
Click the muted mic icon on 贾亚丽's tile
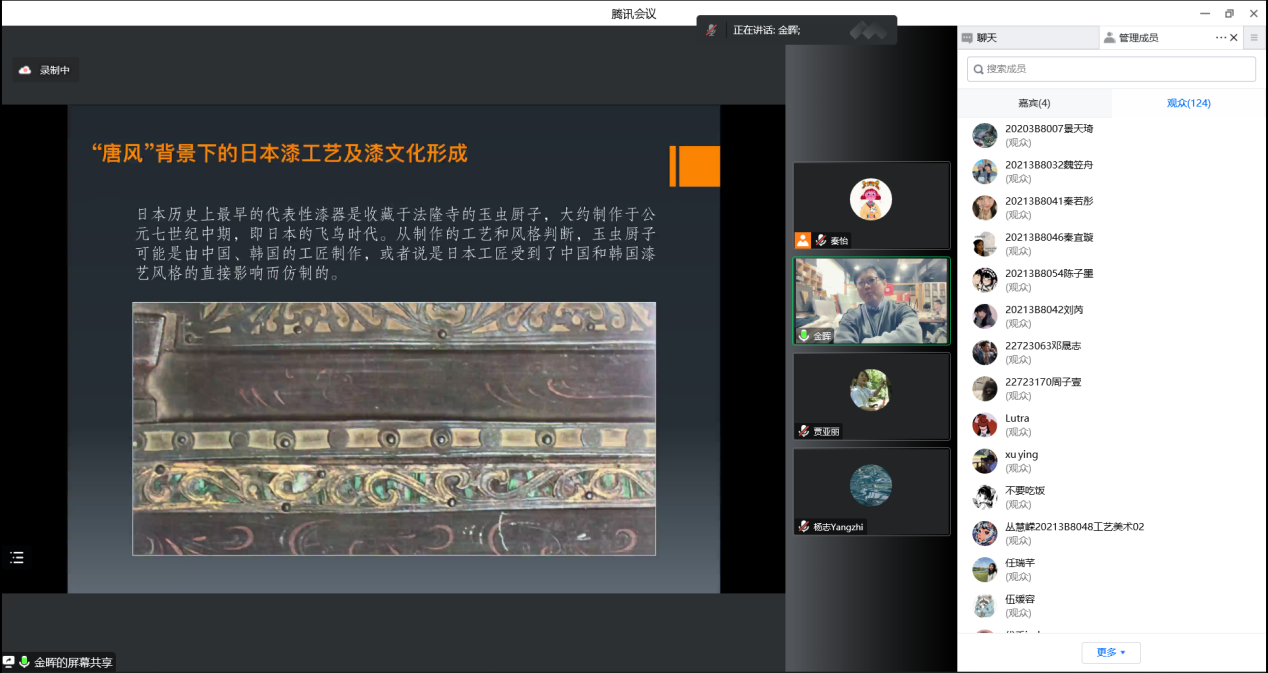803,431
